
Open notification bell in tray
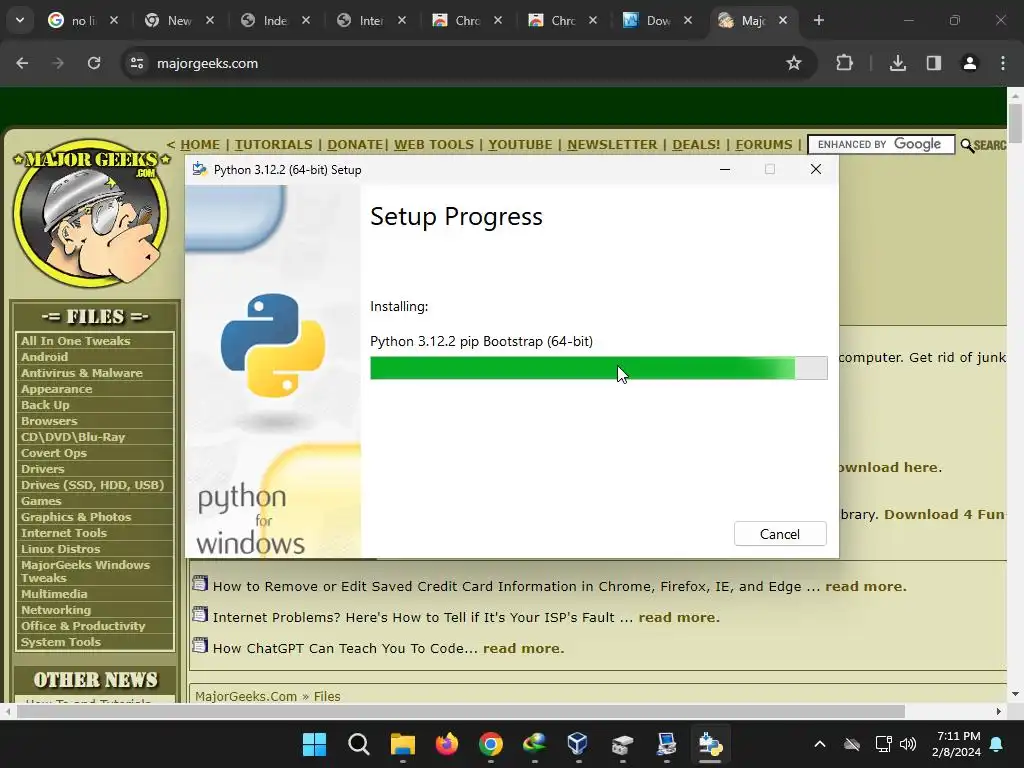[x=997, y=744]
